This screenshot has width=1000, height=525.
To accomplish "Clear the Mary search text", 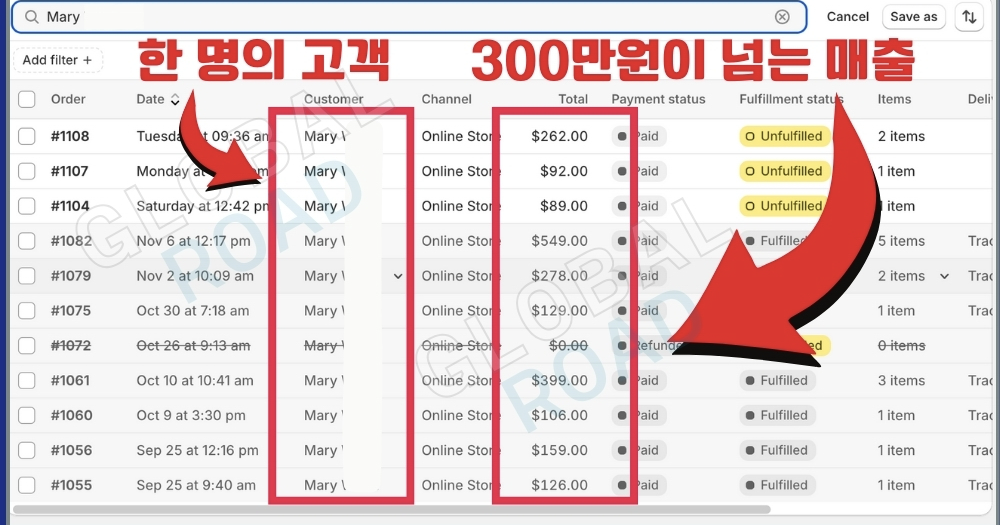I will point(782,17).
